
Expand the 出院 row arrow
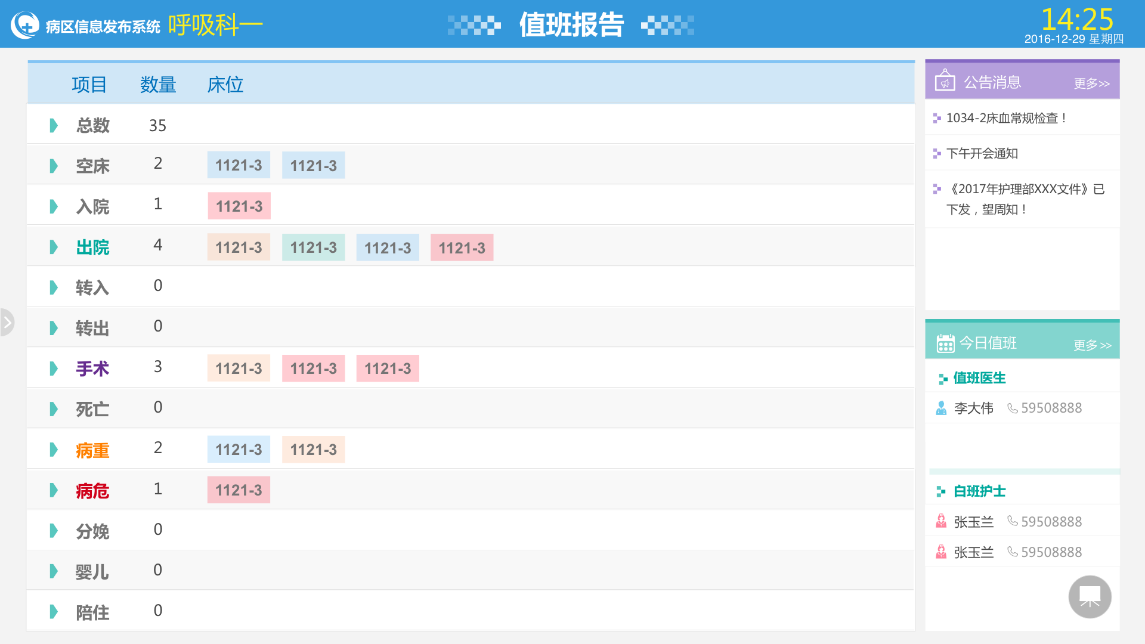click(x=54, y=247)
